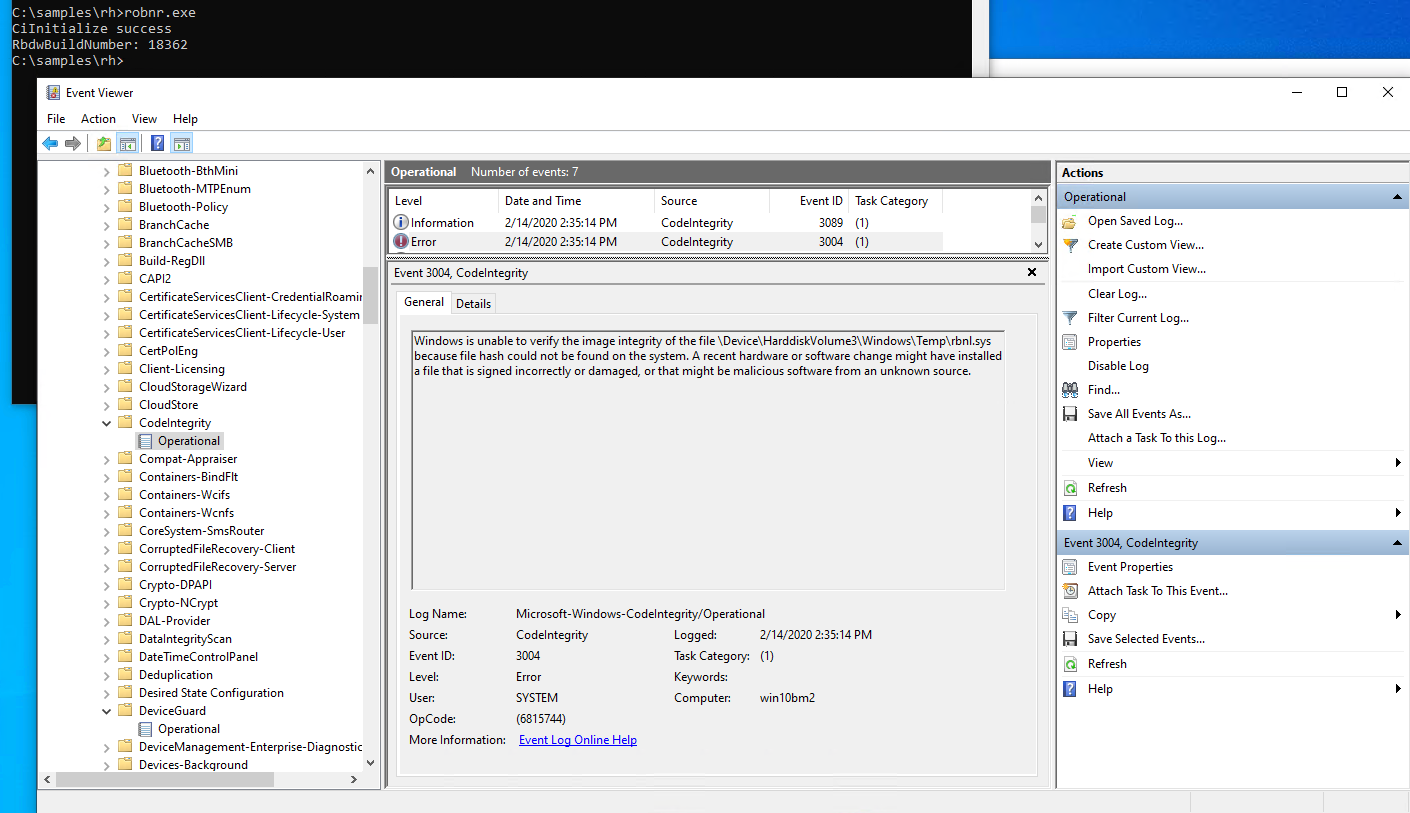The image size is (1410, 813).
Task: Click the Back navigation arrow
Action: tap(50, 143)
